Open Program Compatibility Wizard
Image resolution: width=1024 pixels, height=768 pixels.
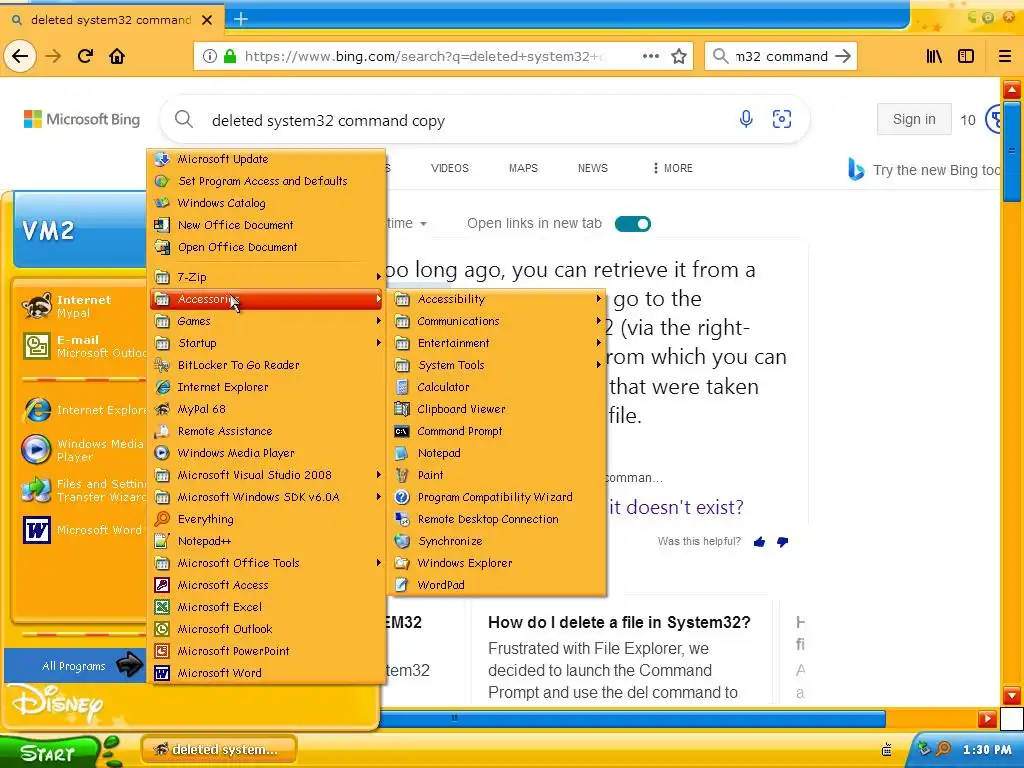[494, 497]
